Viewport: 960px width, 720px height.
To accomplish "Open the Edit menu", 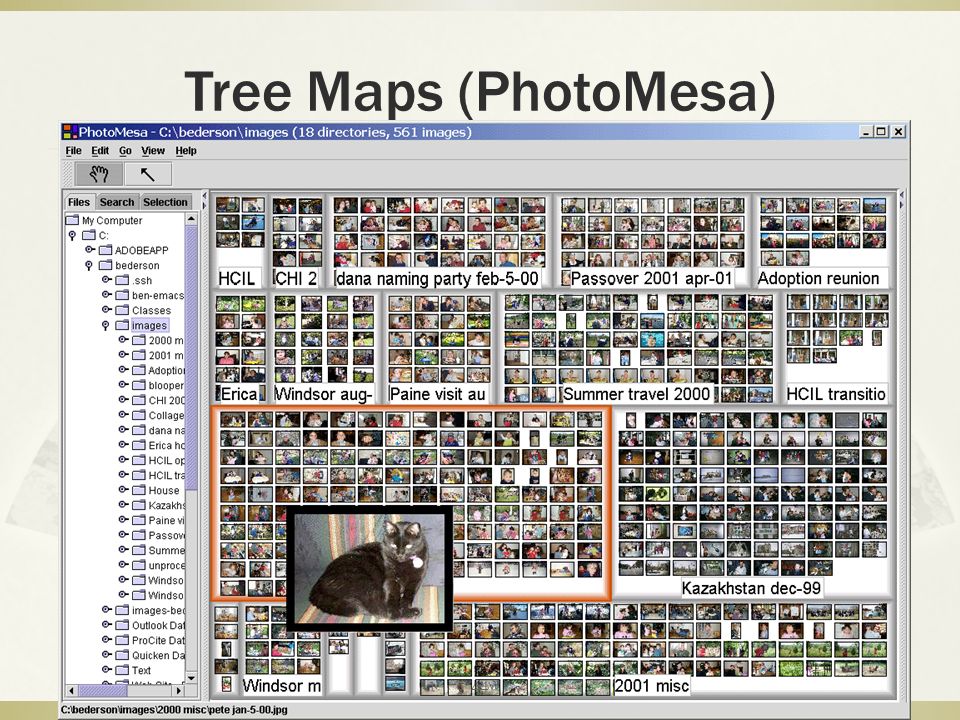I will tap(100, 151).
